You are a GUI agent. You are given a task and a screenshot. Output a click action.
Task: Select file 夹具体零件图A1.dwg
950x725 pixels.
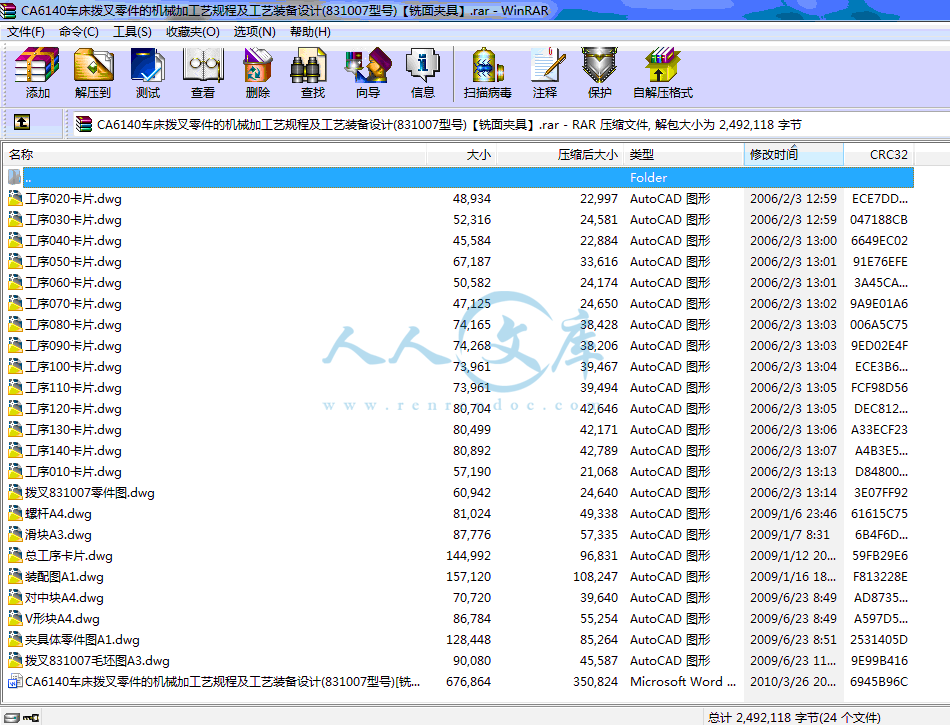[82, 640]
